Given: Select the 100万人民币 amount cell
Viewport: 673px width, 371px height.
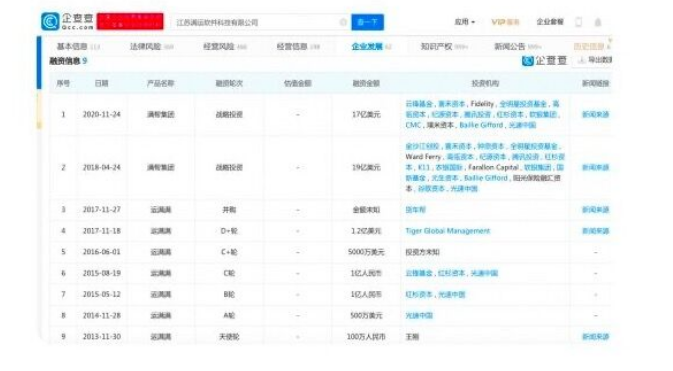Looking at the screenshot, I should click(366, 337).
